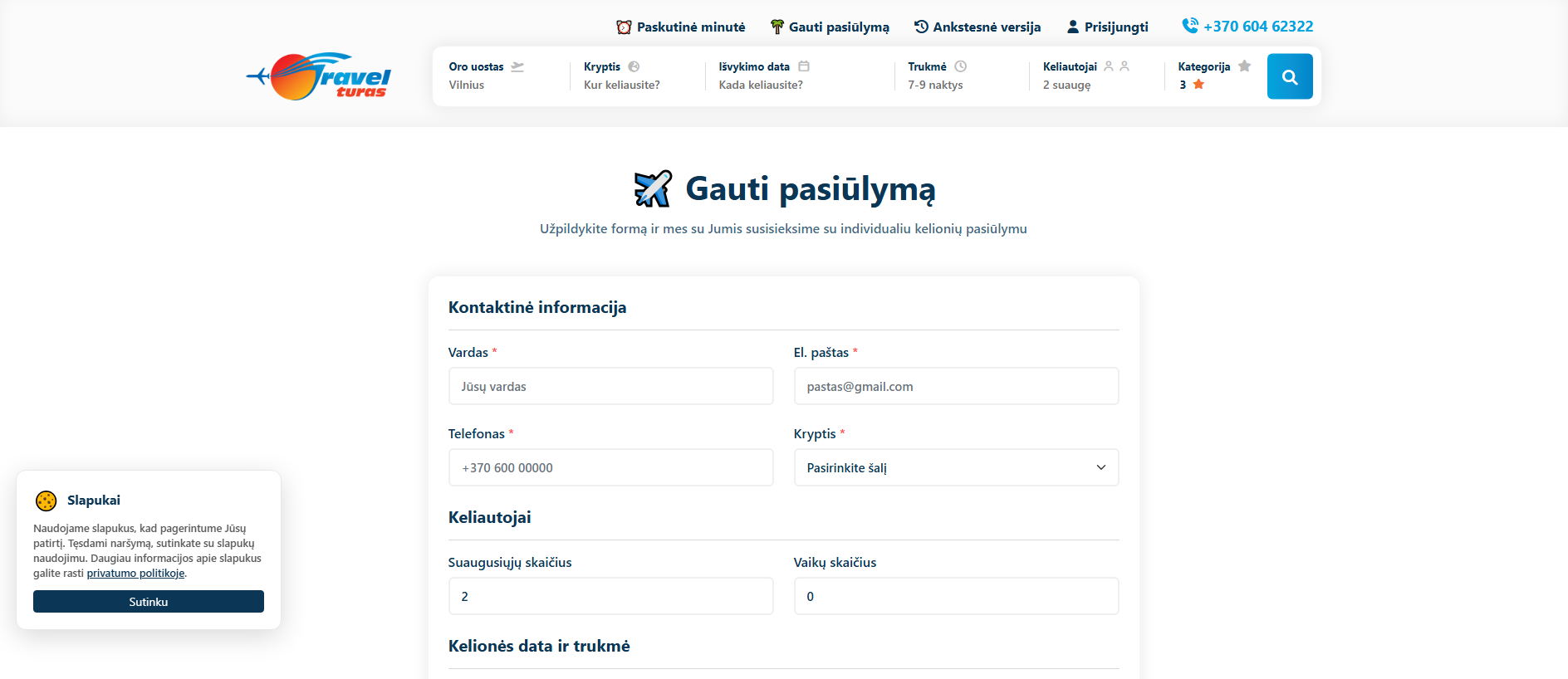Open Kryptis 'Kur keliausite?' search selector

[635, 76]
